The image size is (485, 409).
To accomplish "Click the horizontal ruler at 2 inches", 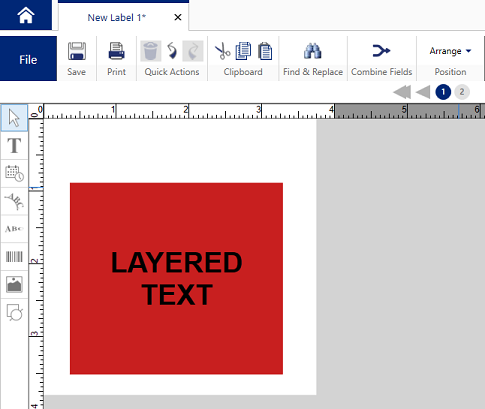I will (188, 111).
